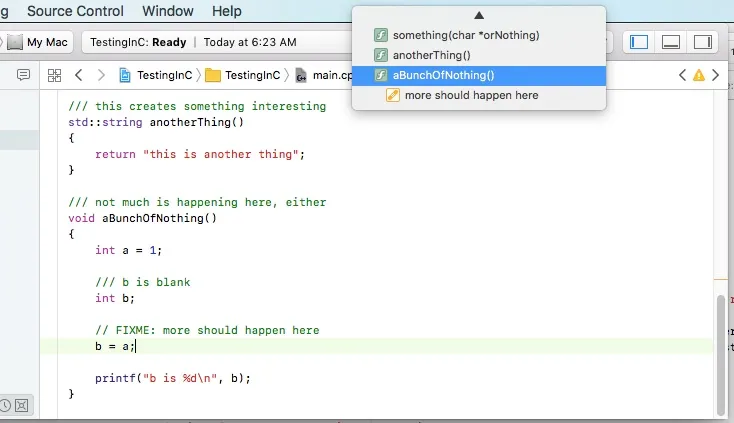This screenshot has height=423, width=734.
Task: Click the 'int b;' declaration line
Action: click(115, 299)
